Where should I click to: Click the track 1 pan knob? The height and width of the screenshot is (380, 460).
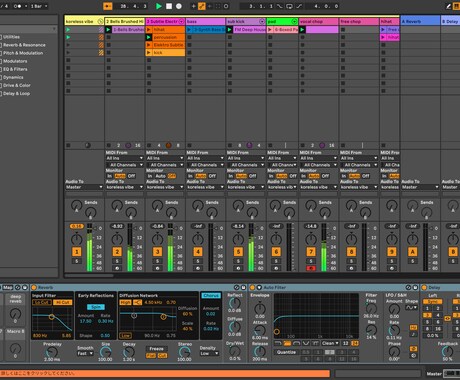[77, 239]
